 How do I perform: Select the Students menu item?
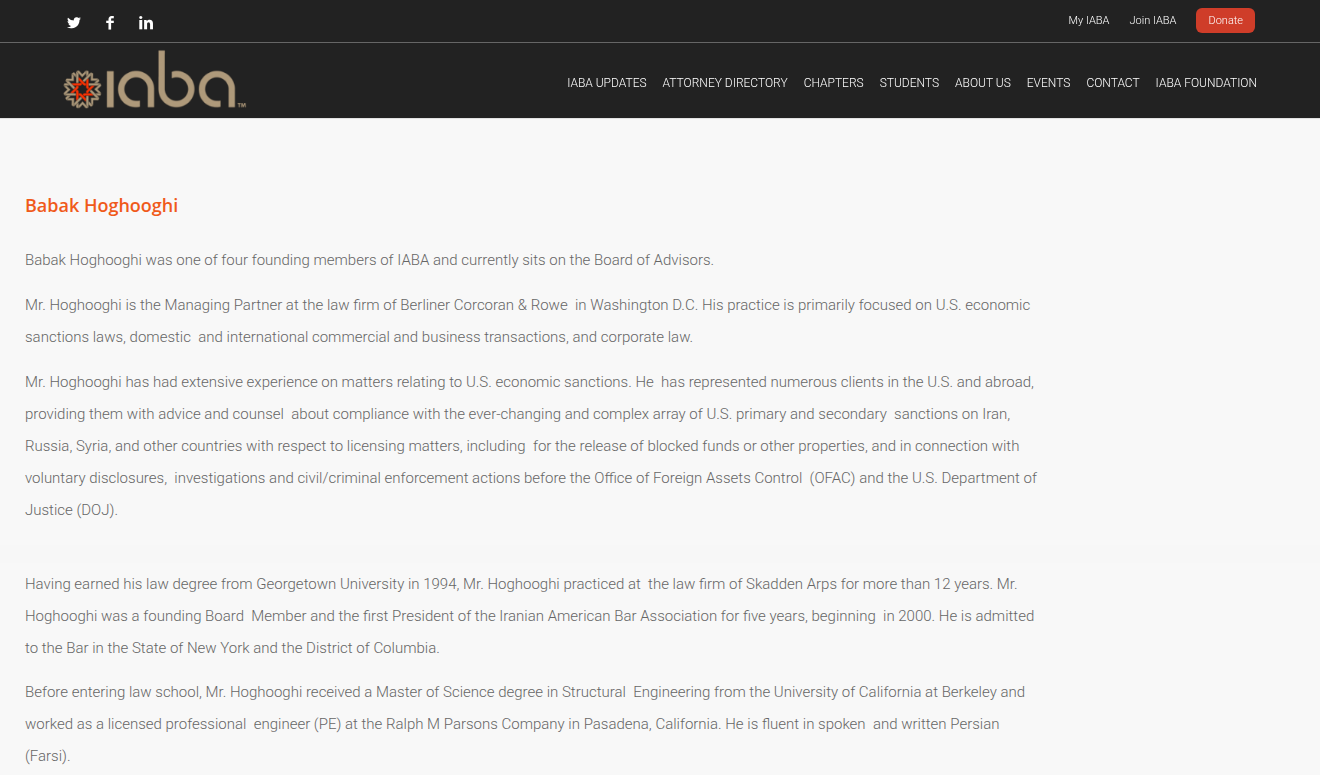[x=909, y=83]
